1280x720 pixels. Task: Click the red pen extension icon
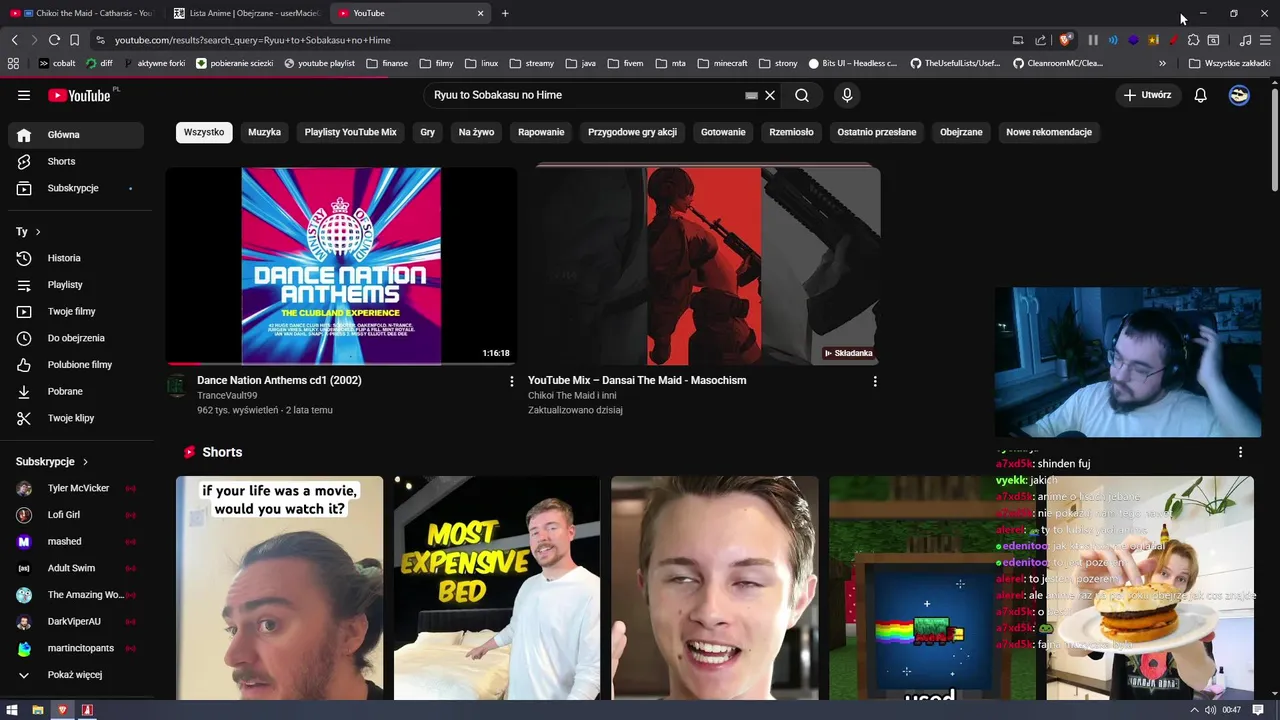coord(1173,40)
